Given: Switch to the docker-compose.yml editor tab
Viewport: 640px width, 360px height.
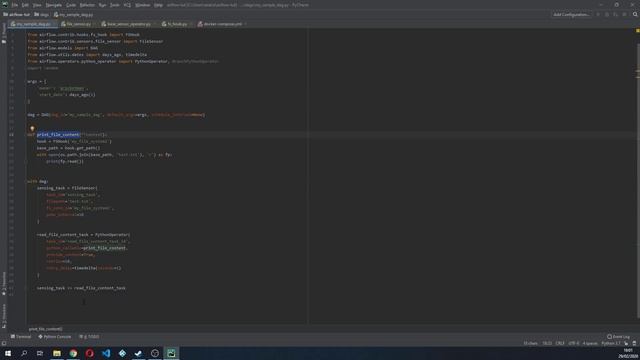Looking at the screenshot, I should pos(222,24).
